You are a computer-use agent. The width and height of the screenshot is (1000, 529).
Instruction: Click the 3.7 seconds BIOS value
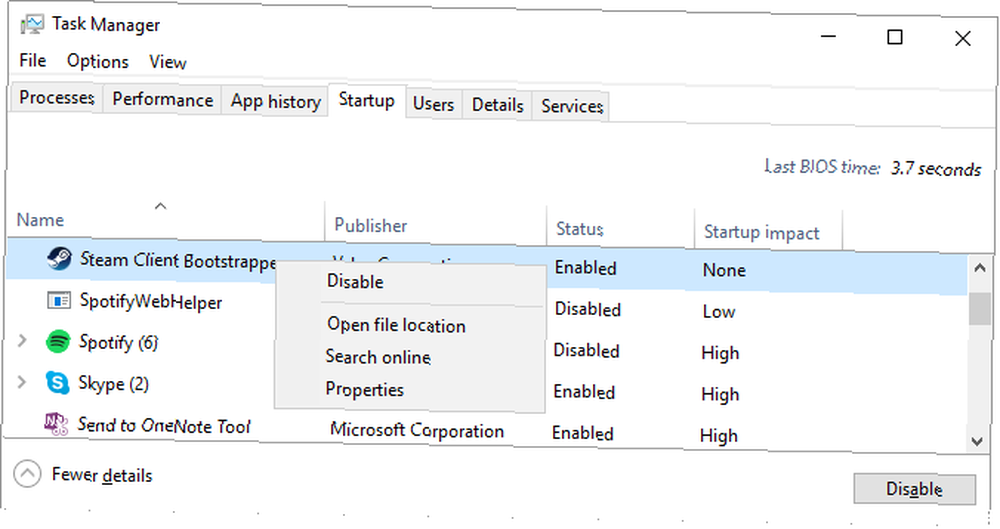tap(936, 168)
